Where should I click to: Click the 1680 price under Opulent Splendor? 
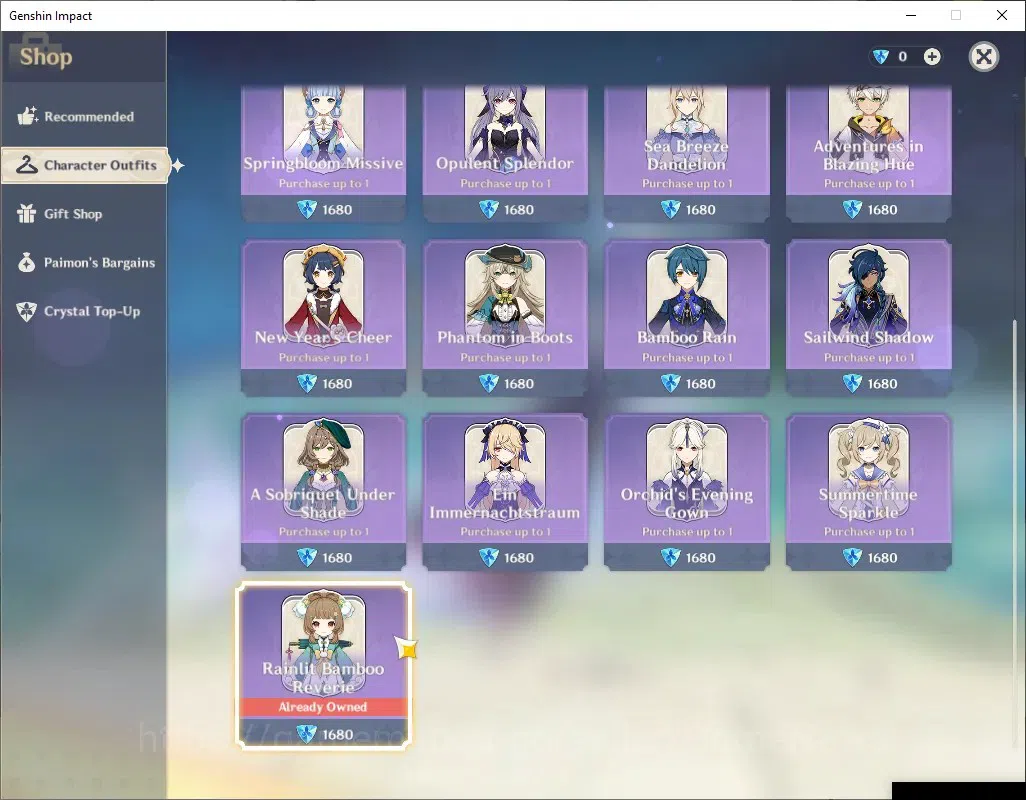519,210
